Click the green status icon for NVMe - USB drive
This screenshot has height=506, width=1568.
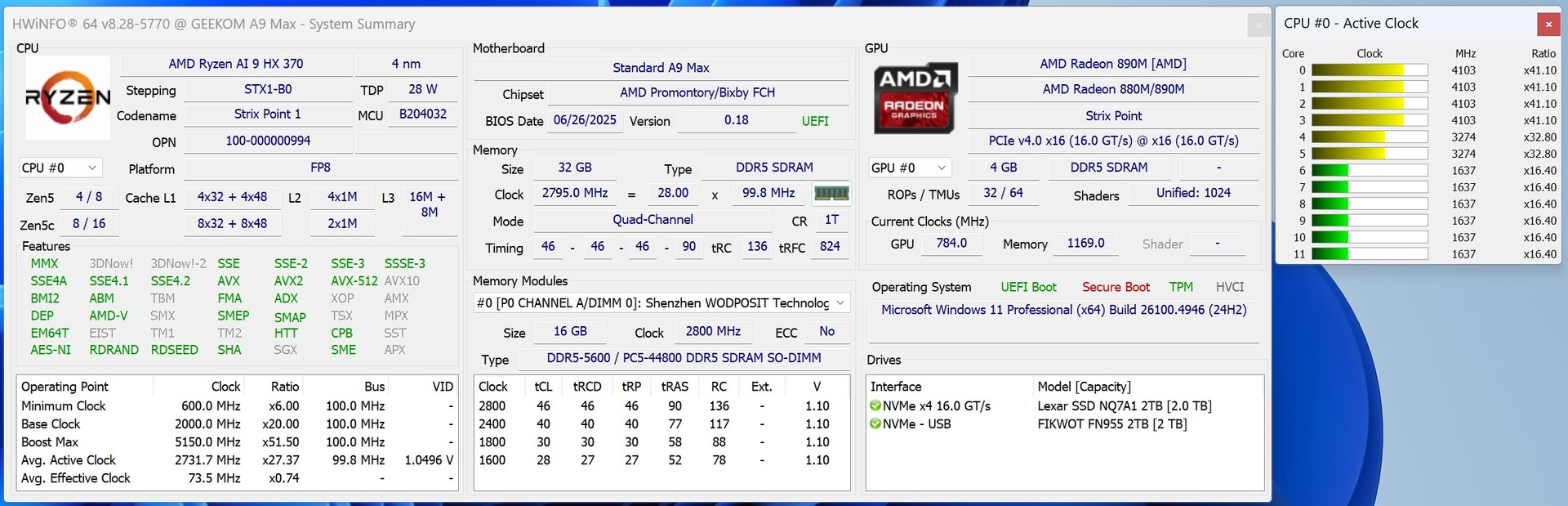(x=875, y=424)
